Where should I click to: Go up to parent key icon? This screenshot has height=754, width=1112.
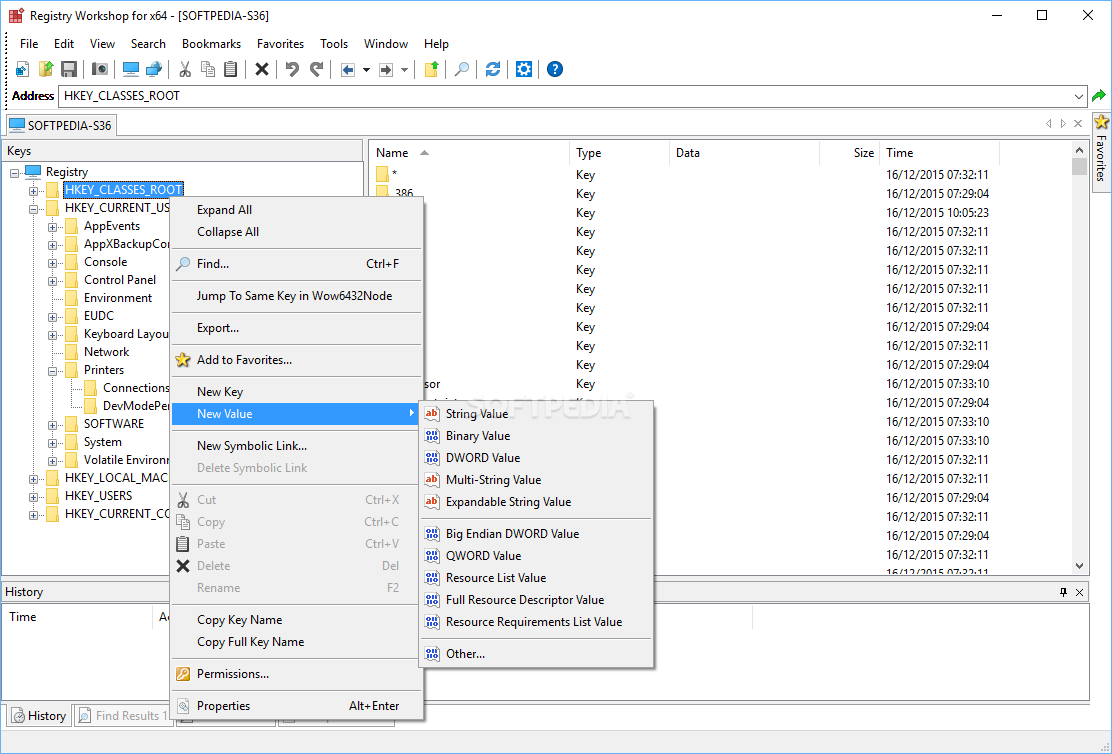click(431, 69)
